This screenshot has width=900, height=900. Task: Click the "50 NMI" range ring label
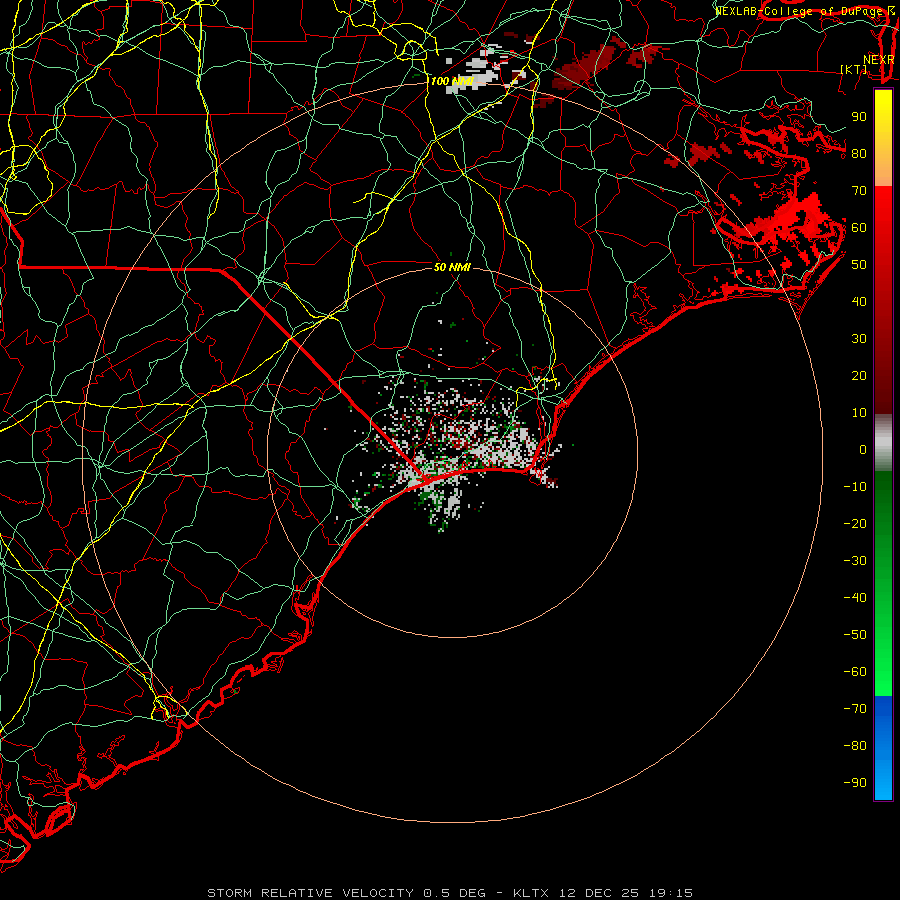[x=452, y=267]
